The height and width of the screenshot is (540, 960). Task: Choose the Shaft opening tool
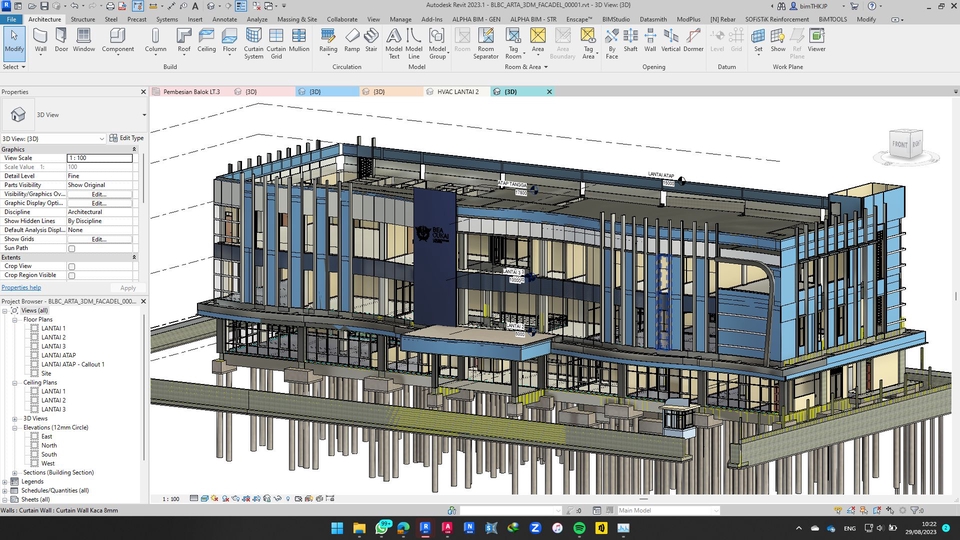(631, 40)
